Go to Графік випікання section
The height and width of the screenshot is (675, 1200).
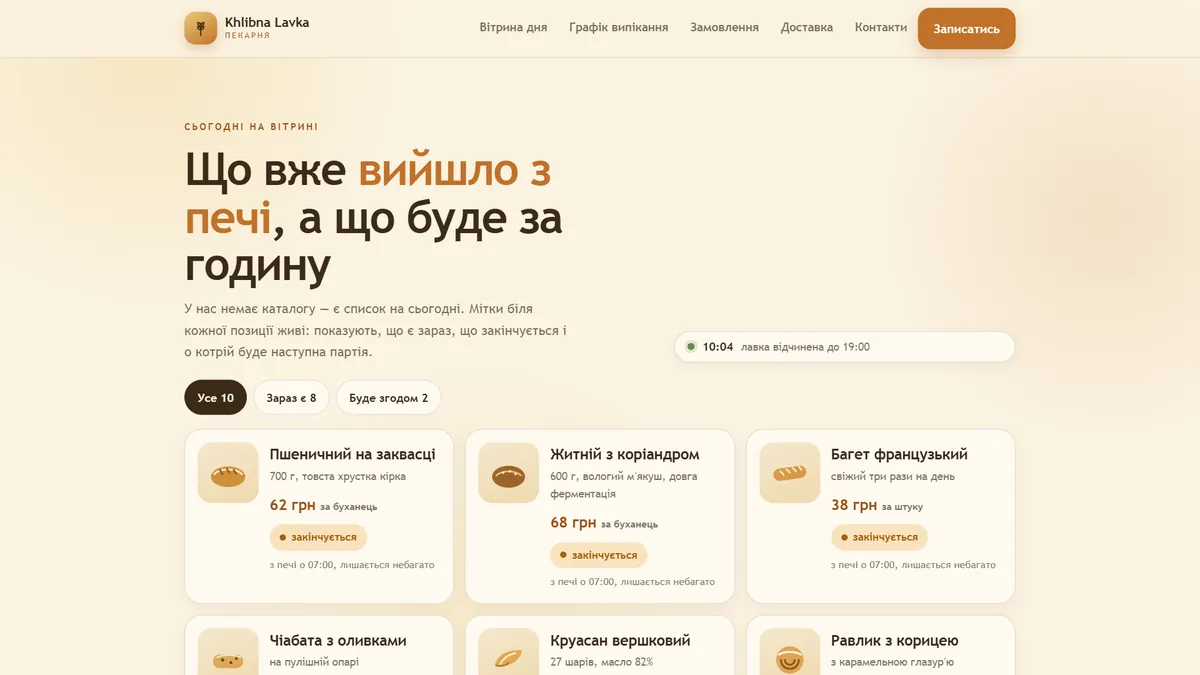tap(619, 28)
